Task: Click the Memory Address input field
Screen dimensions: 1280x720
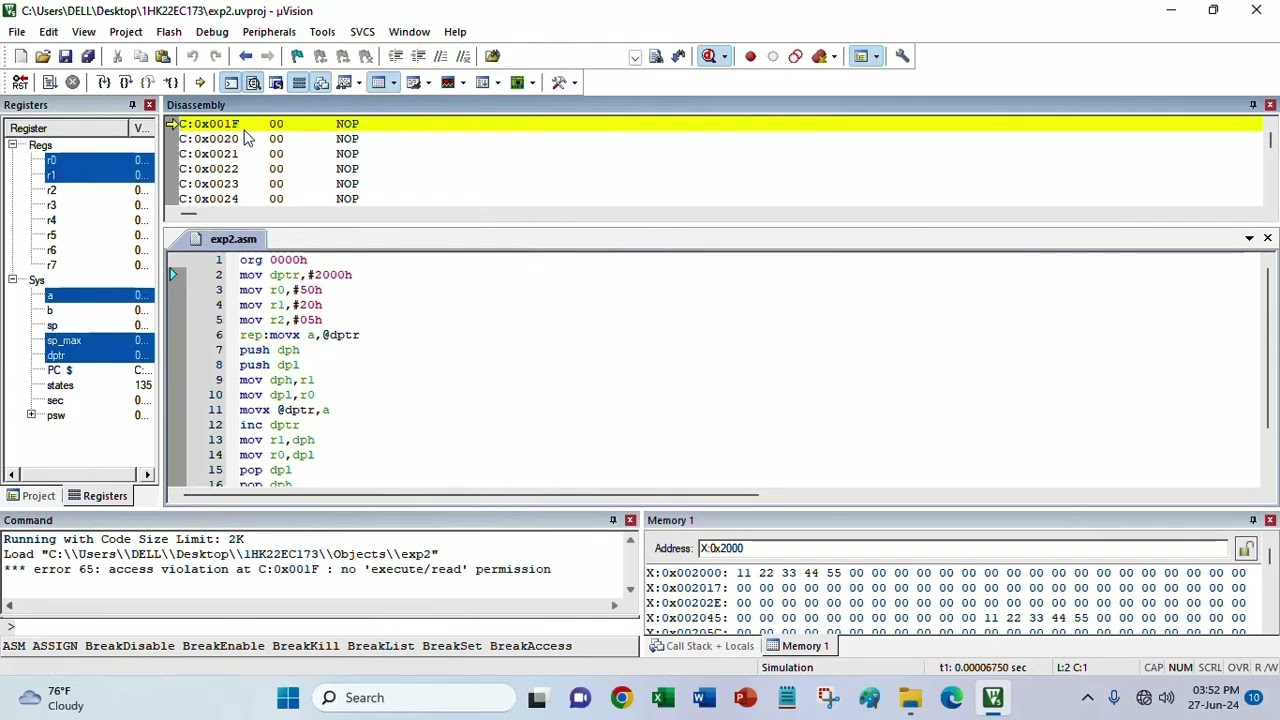Action: click(x=962, y=549)
